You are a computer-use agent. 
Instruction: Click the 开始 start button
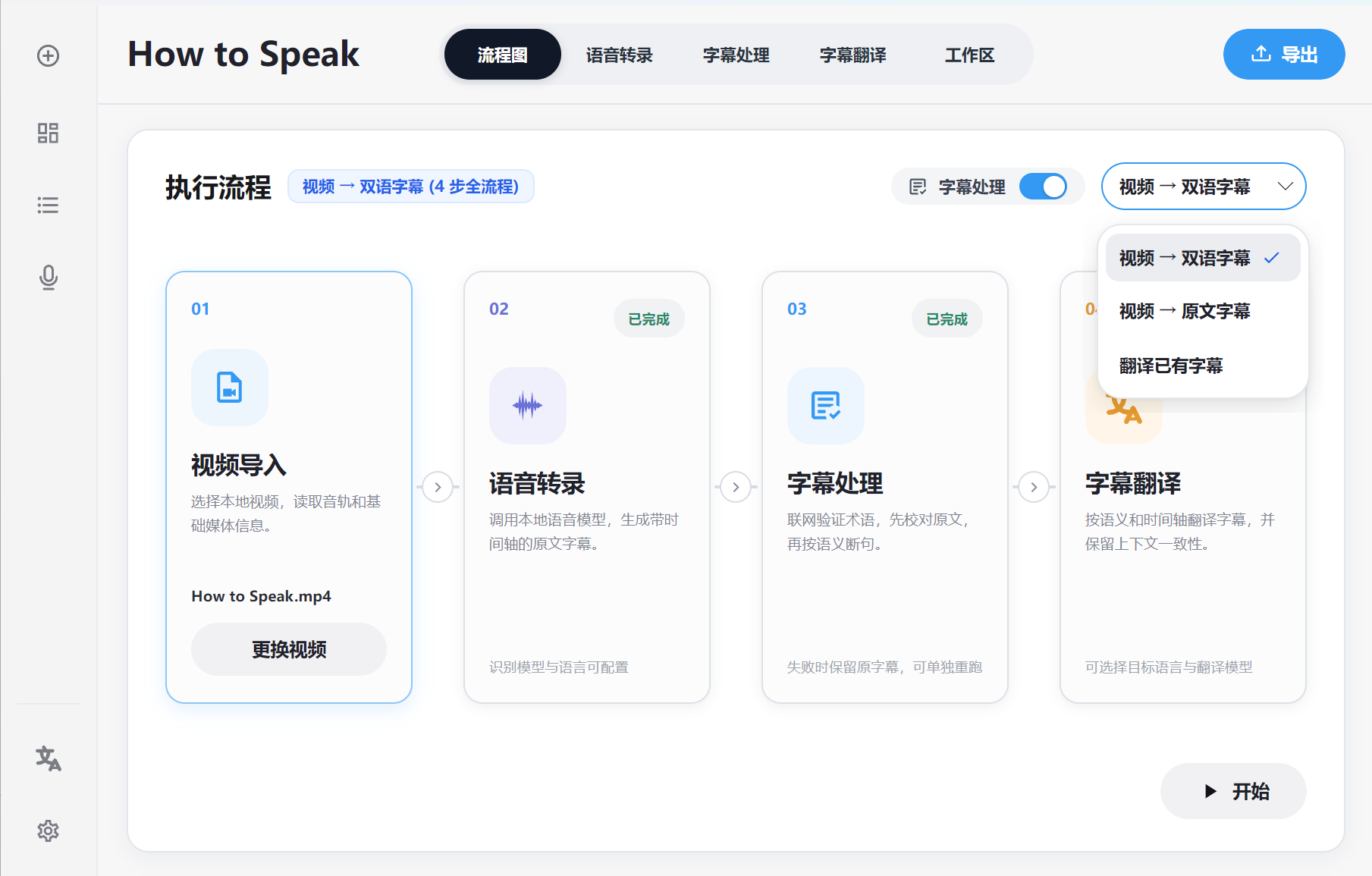coord(1233,791)
